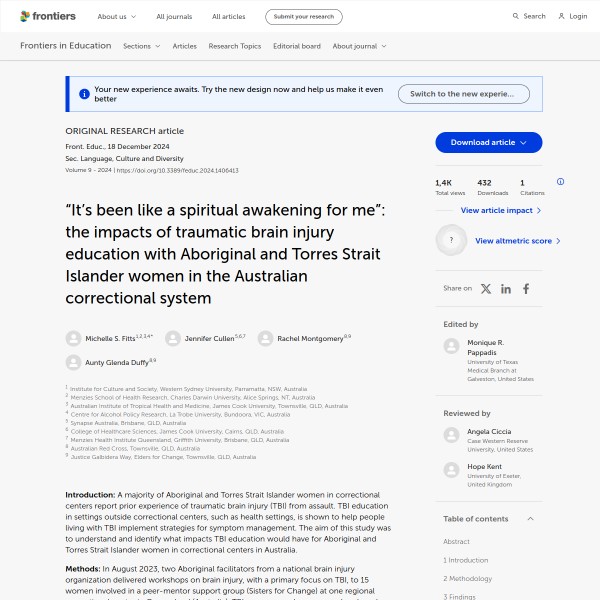The image size is (600, 600).
Task: Share article on X (Twitter)
Action: [486, 288]
